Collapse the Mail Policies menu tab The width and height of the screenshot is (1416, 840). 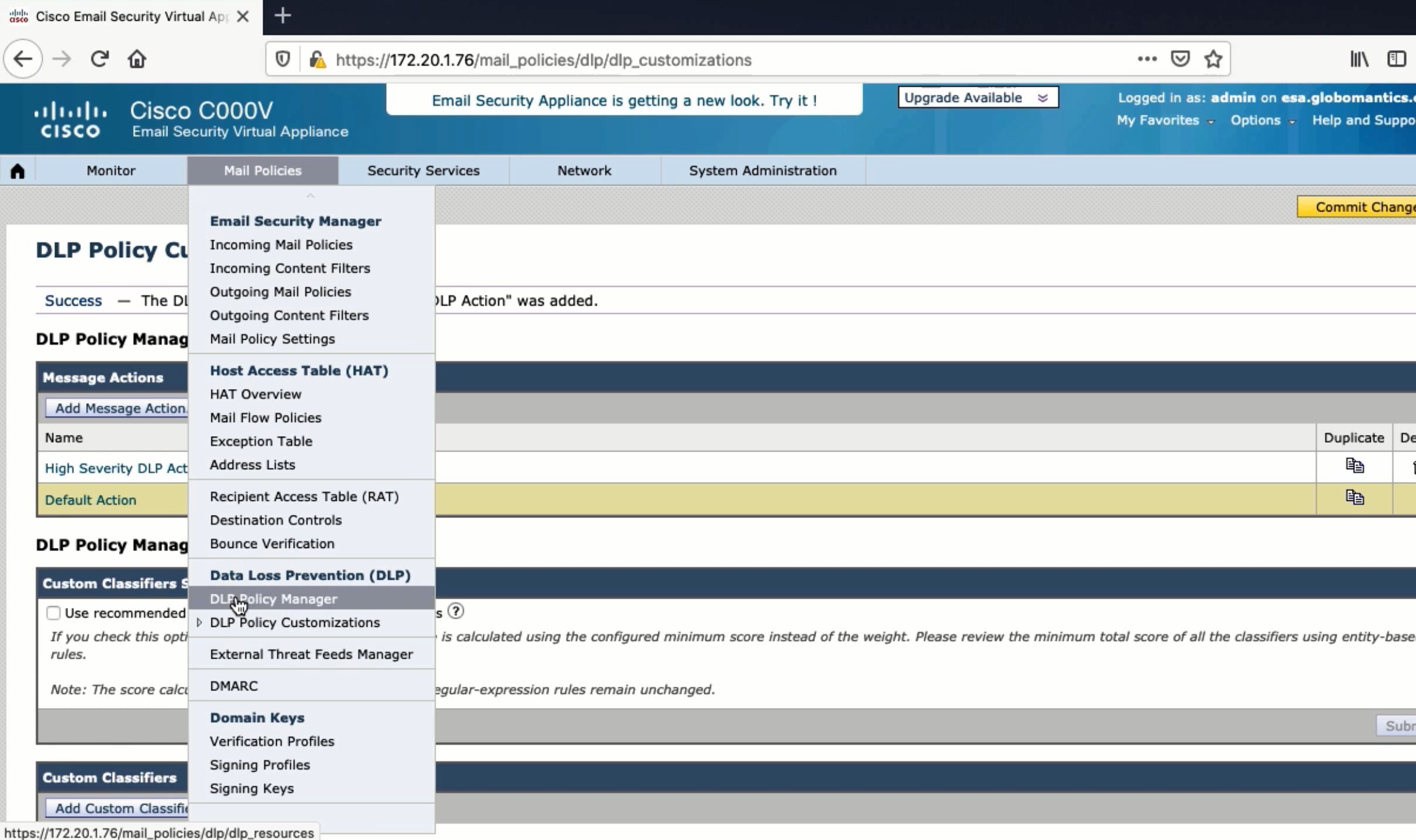coord(263,170)
